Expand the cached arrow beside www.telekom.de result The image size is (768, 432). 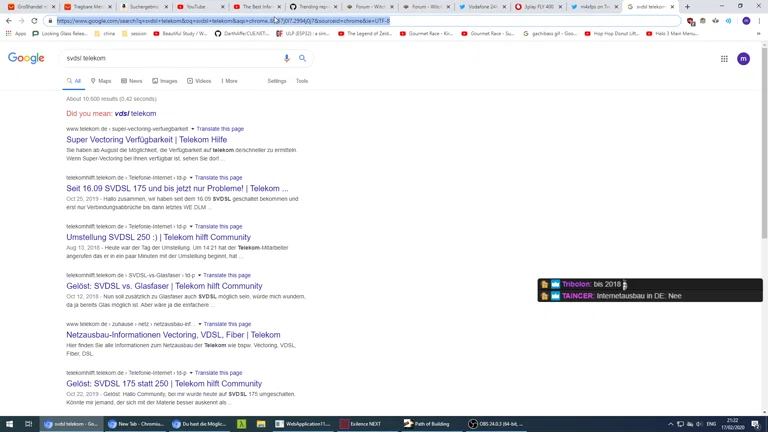[x=193, y=129]
